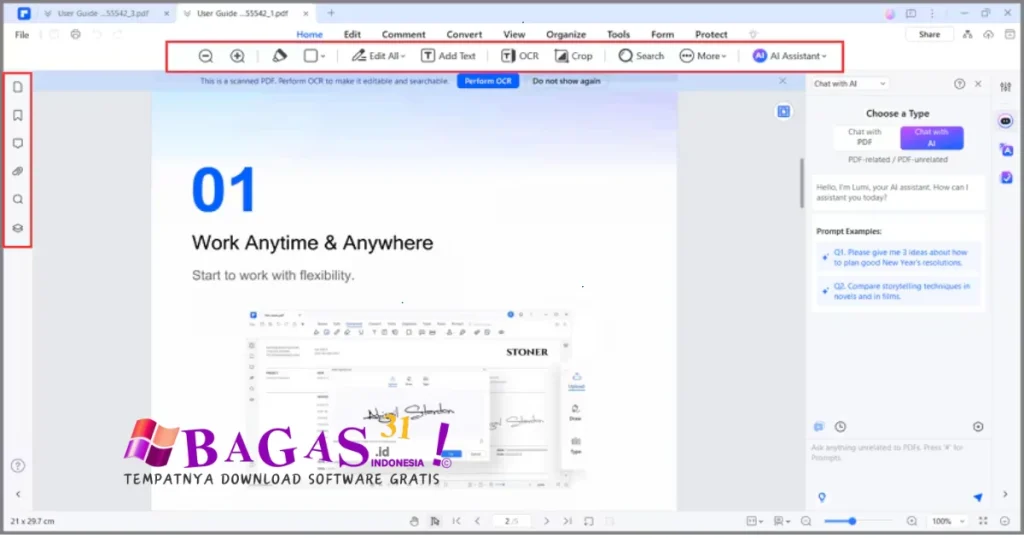Click the zoom out magnifier in the toolbar

206,56
